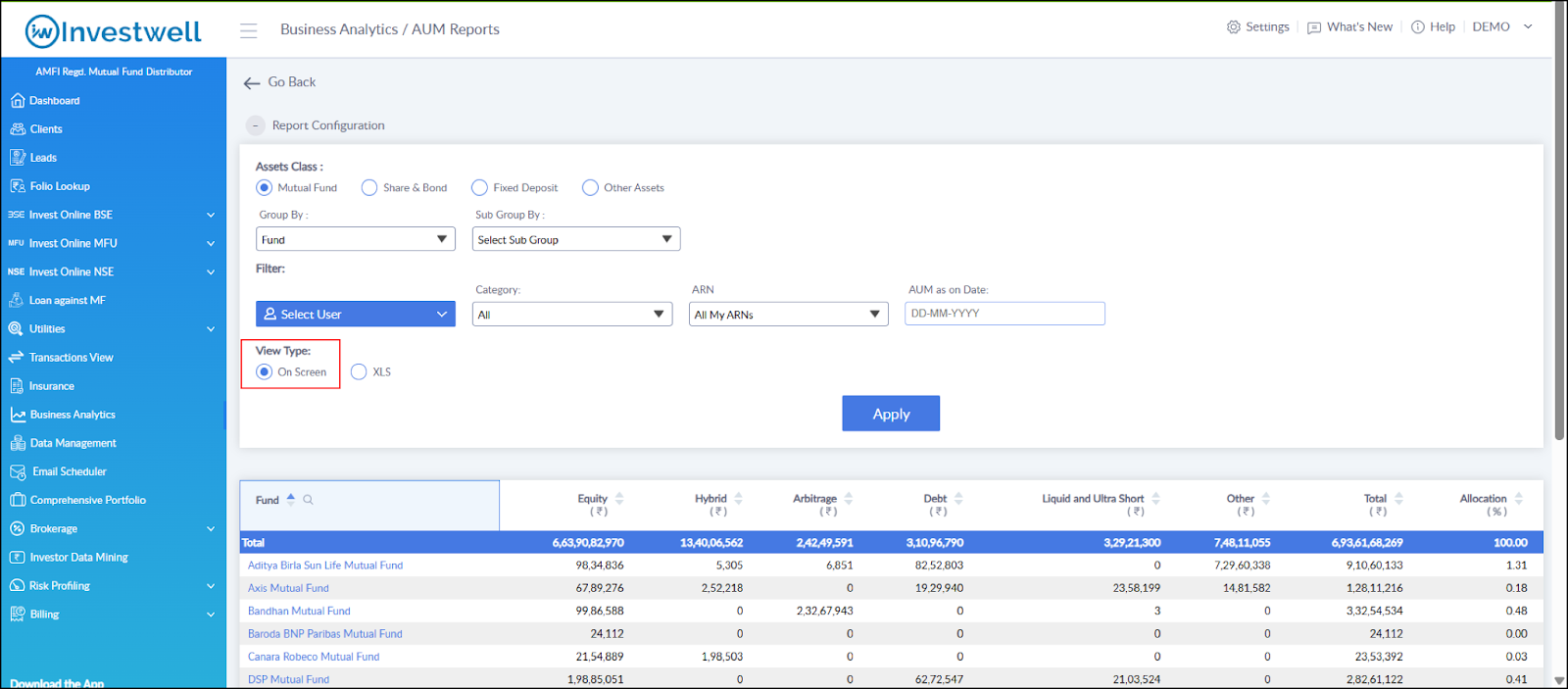This screenshot has width=1568, height=689.
Task: Open Data Management menu item
Action: [73, 443]
